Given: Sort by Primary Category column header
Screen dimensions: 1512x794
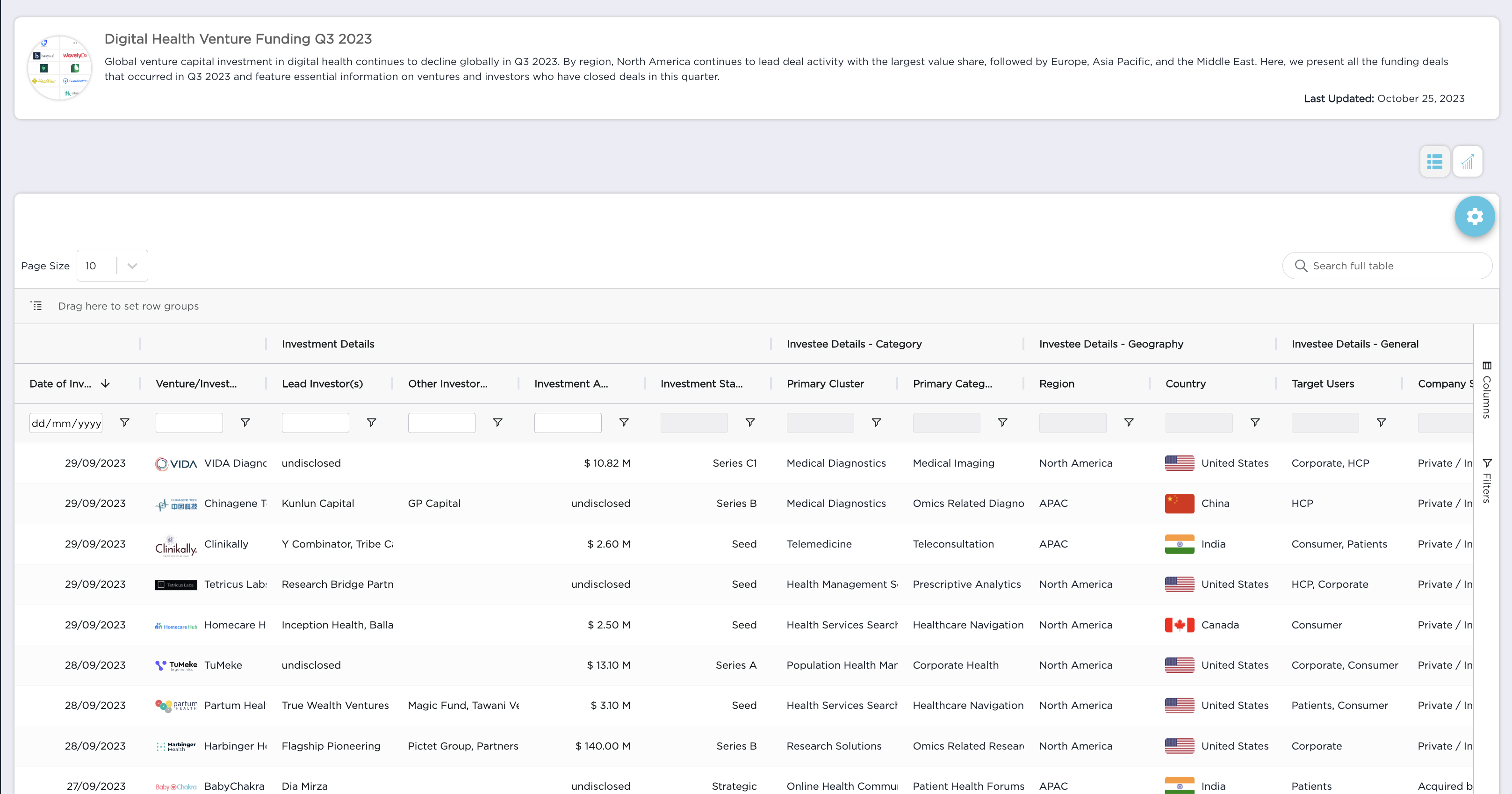Looking at the screenshot, I should coord(953,384).
